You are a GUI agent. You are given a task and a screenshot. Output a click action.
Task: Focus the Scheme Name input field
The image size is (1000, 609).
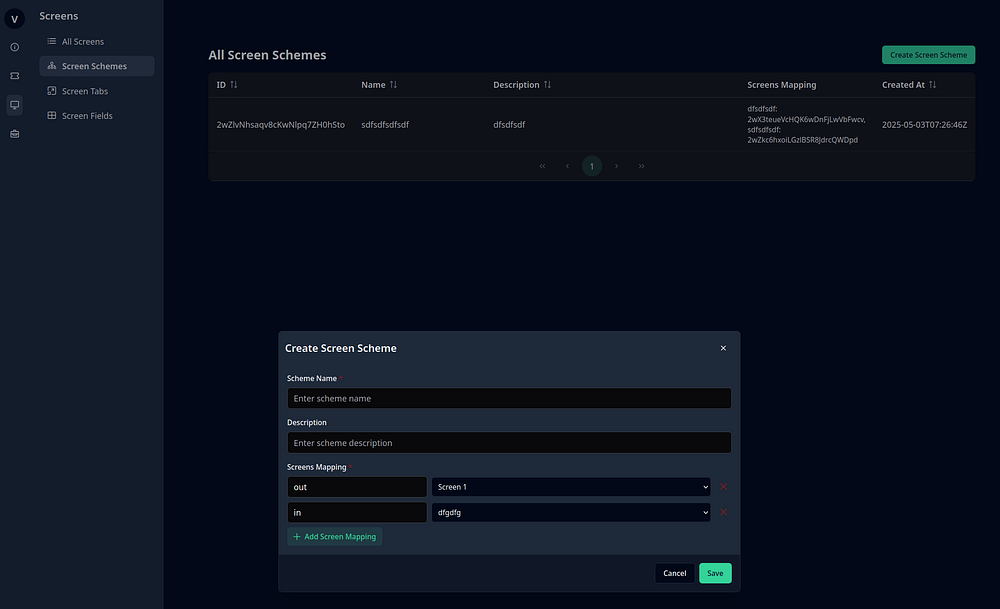[x=508, y=398]
